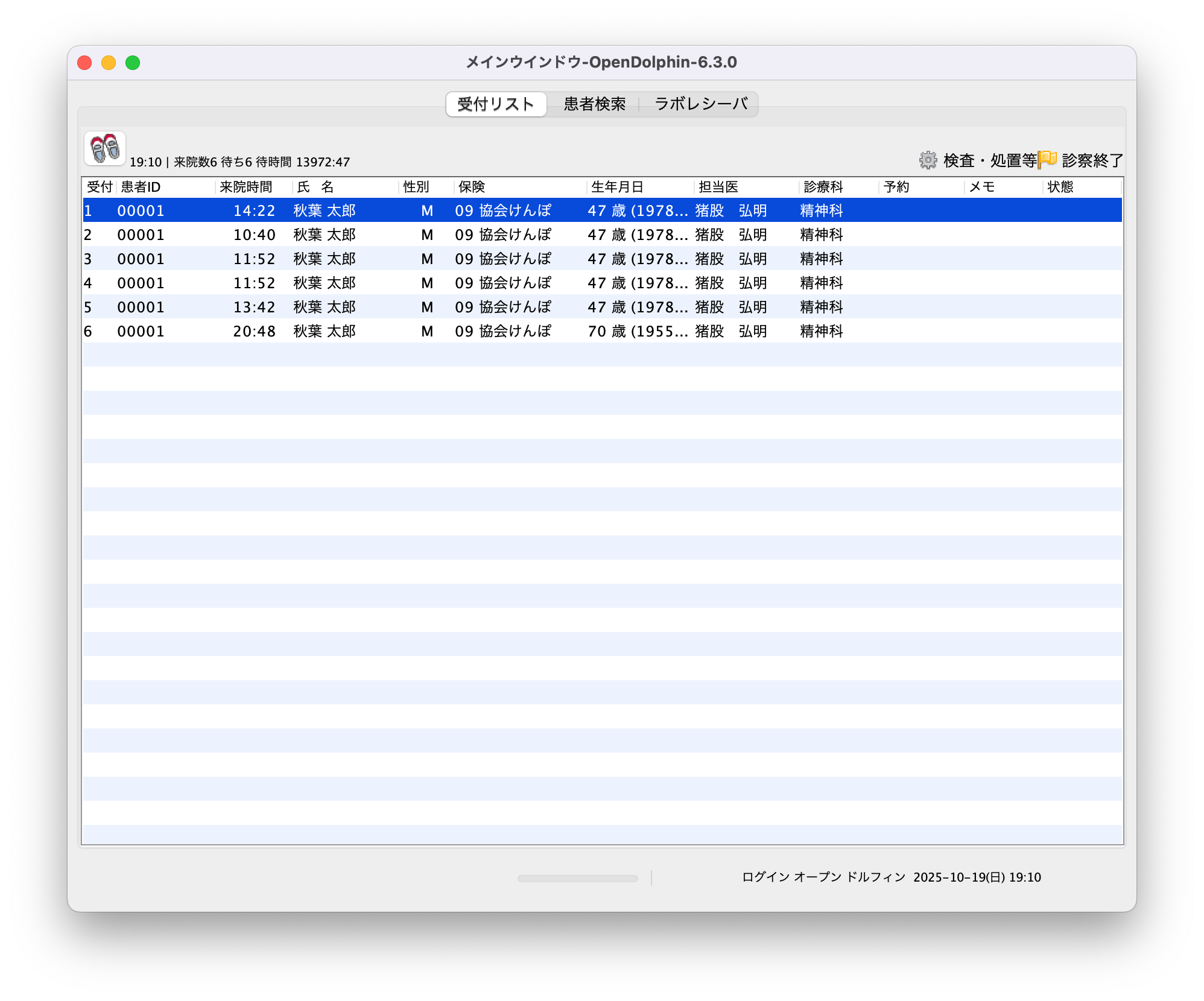Click the shoes reception refresh icon
The height and width of the screenshot is (1001, 1204).
pos(105,148)
